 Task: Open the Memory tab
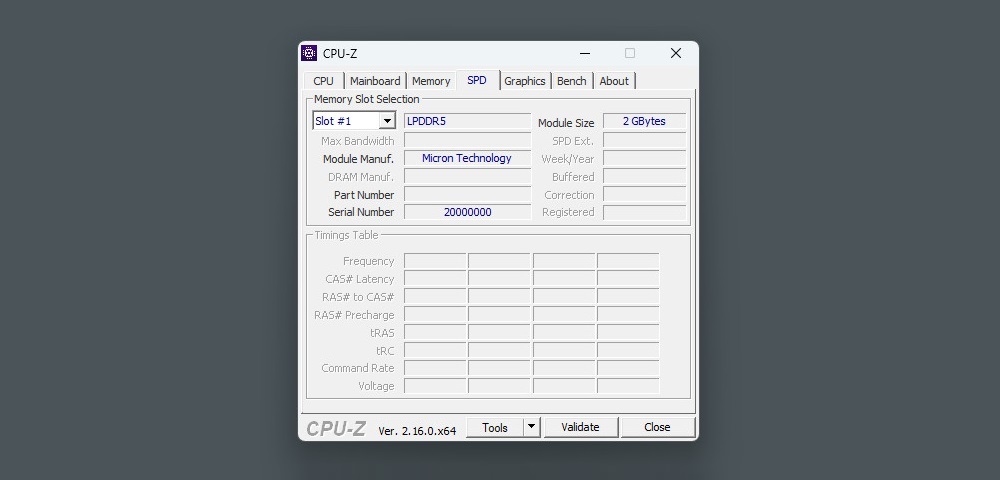[431, 81]
